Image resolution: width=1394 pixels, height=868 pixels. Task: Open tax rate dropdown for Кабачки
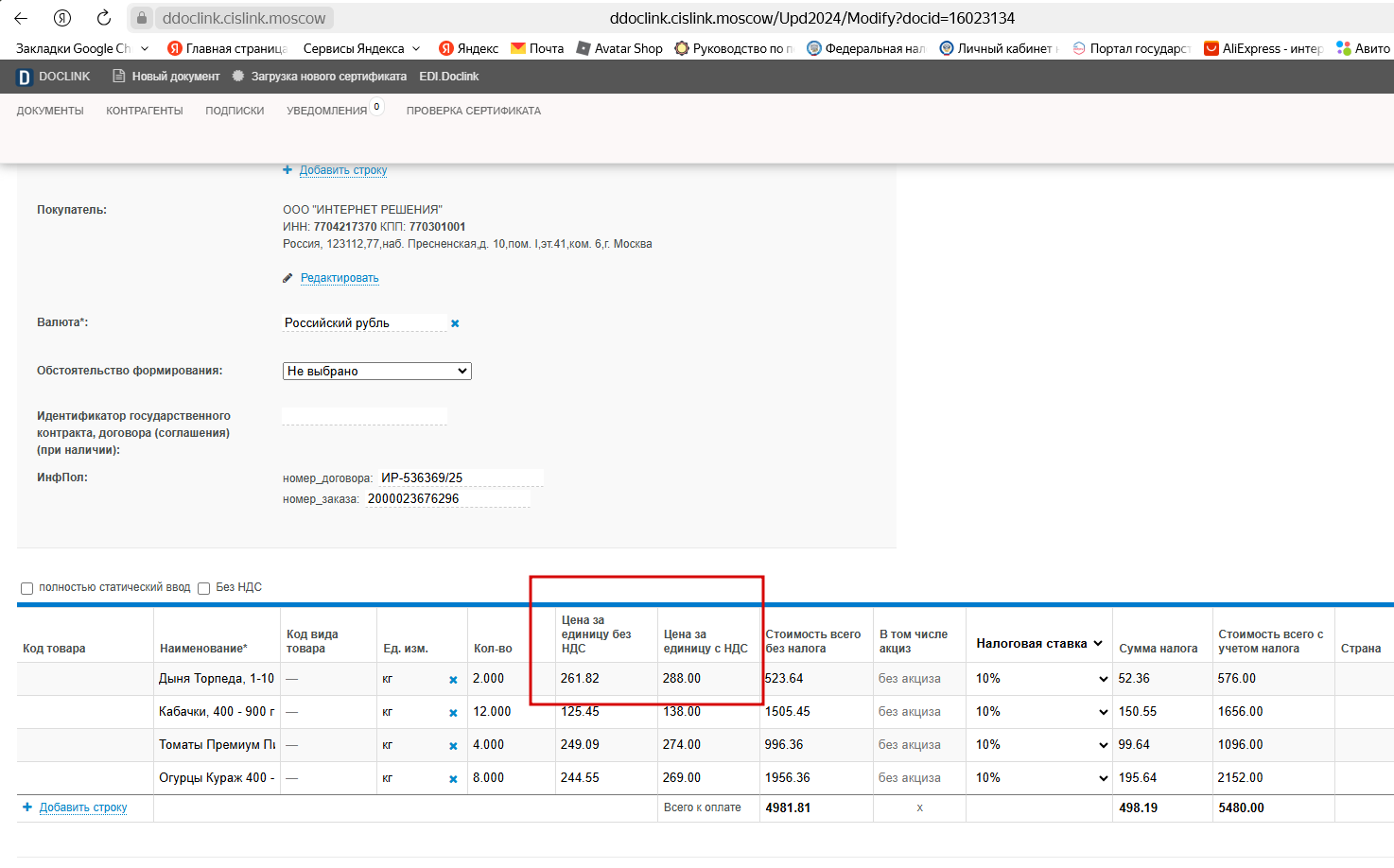point(1039,712)
